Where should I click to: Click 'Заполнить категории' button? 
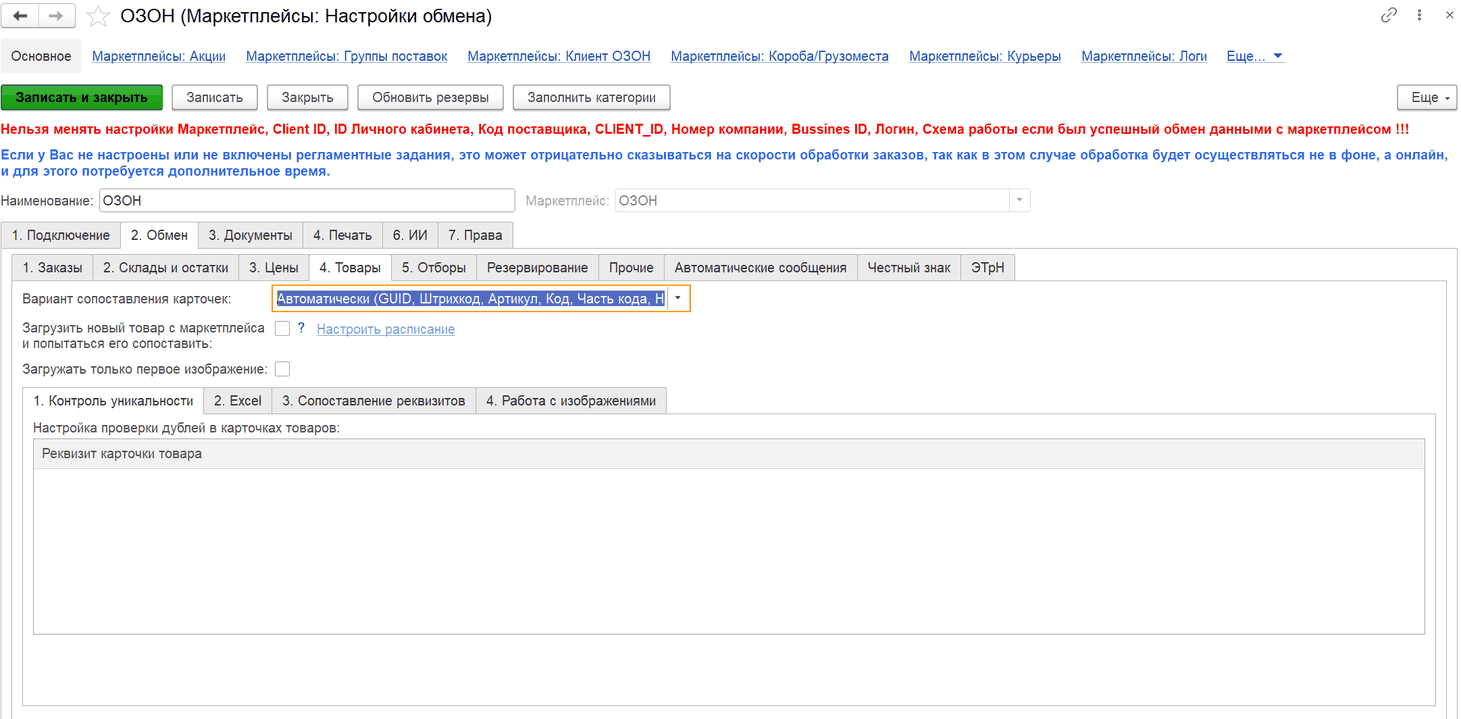[591, 97]
